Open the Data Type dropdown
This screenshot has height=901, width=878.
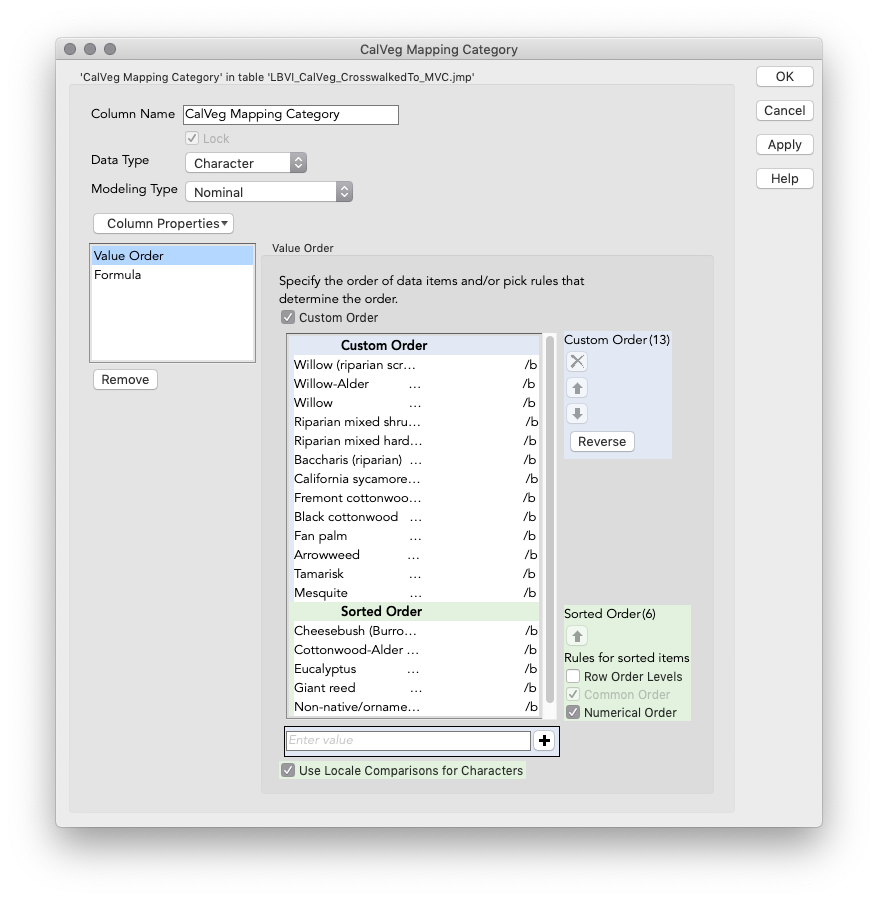pos(246,163)
